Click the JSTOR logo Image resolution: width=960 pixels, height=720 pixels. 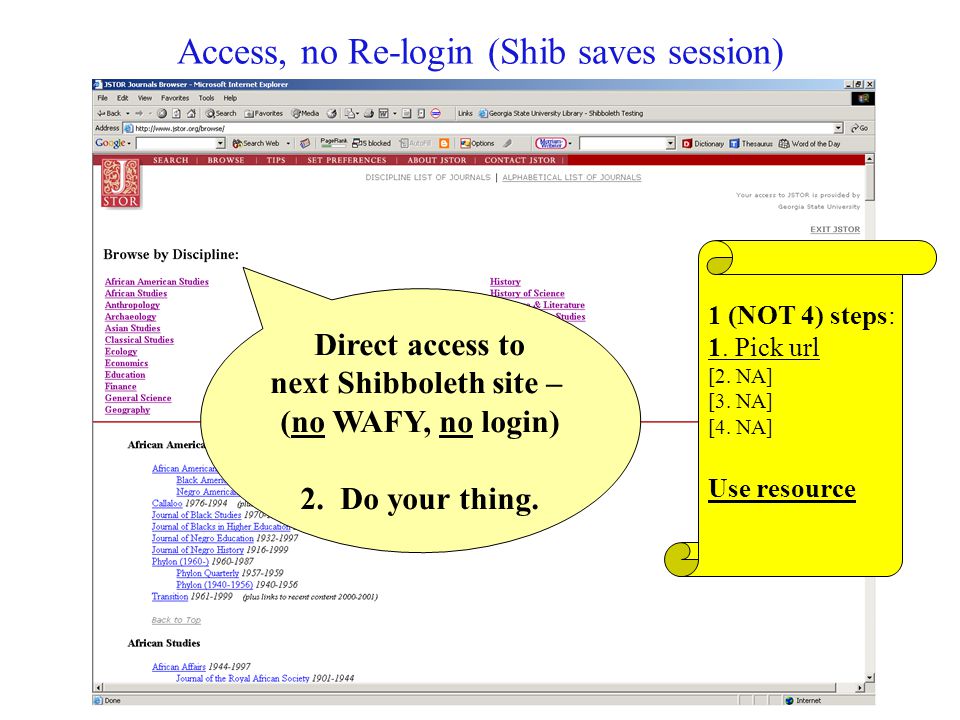(x=121, y=183)
